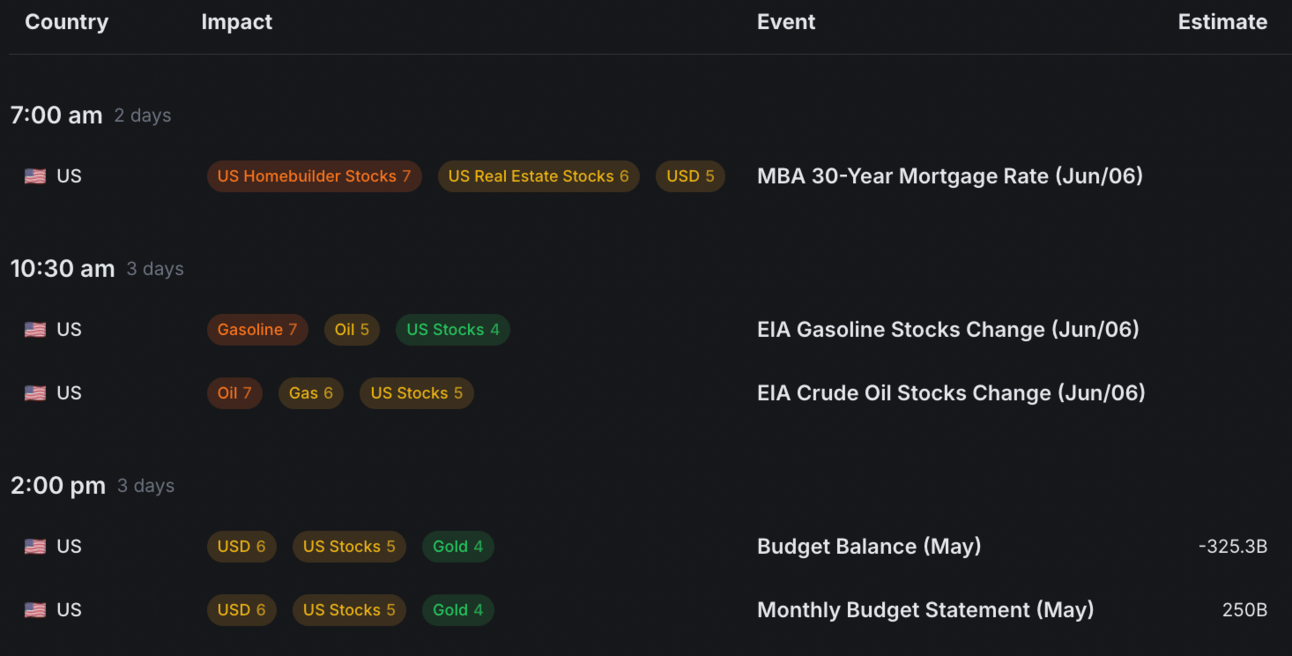This screenshot has height=656, width=1292.
Task: Click the Impact column header
Action: click(236, 22)
